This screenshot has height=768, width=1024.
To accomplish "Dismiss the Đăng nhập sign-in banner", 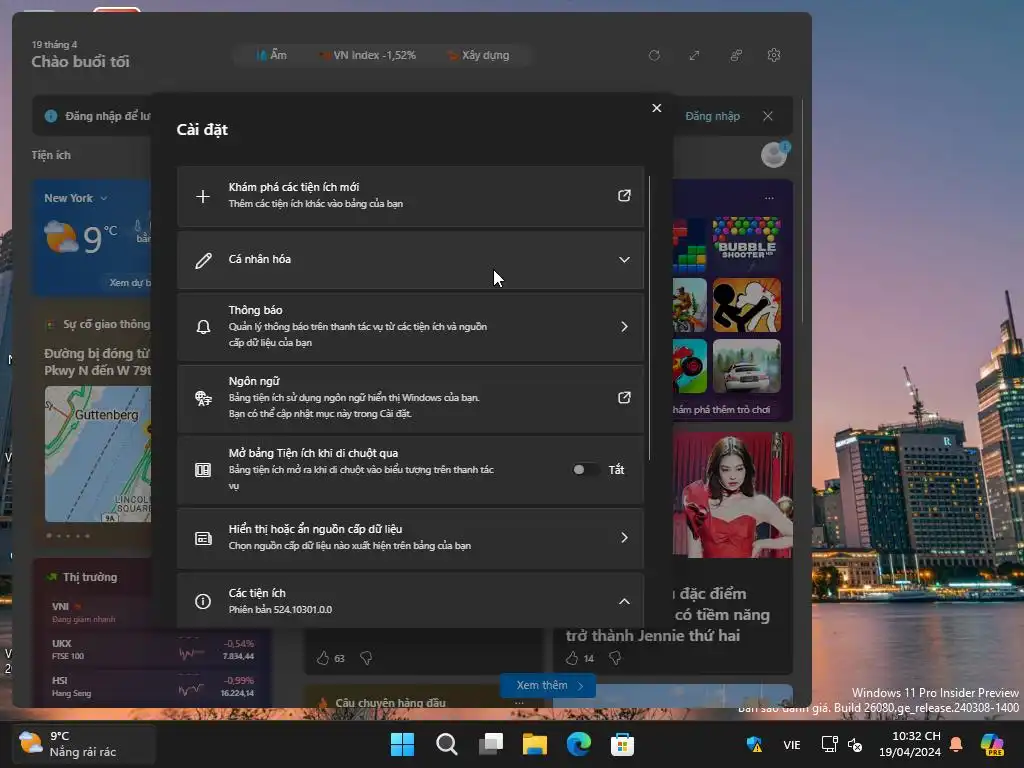I will point(767,116).
